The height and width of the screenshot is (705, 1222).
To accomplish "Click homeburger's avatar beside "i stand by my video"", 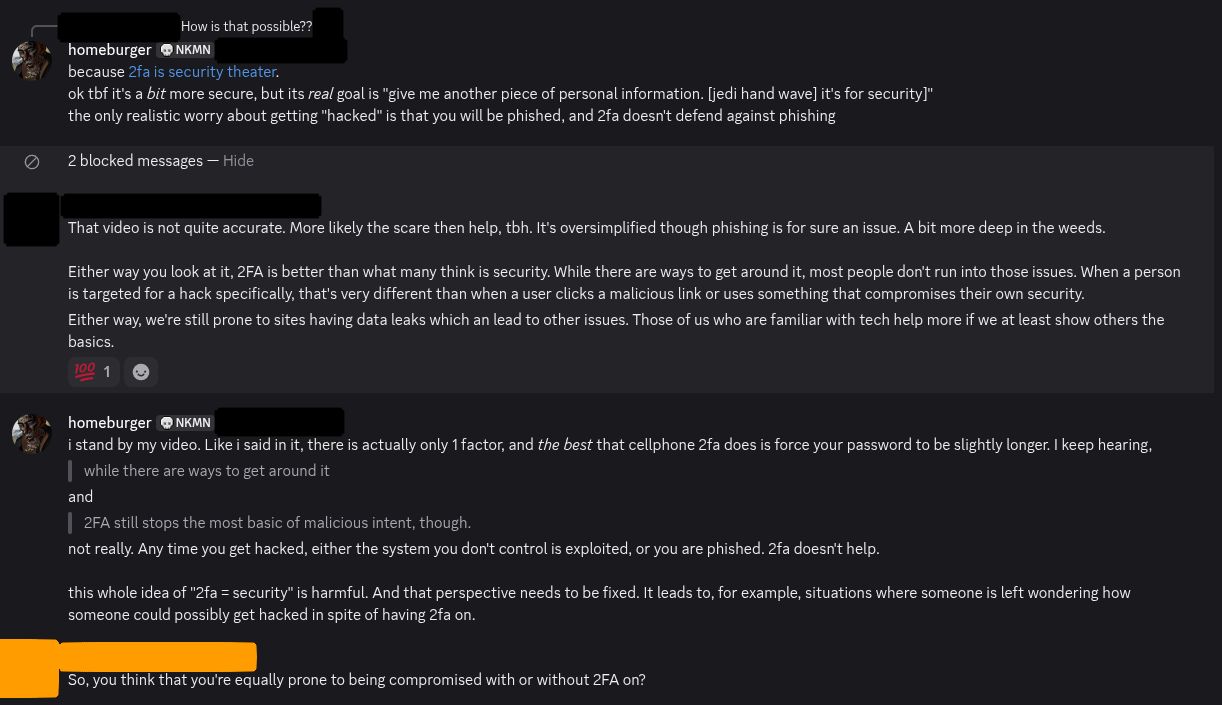I will pos(31,433).
